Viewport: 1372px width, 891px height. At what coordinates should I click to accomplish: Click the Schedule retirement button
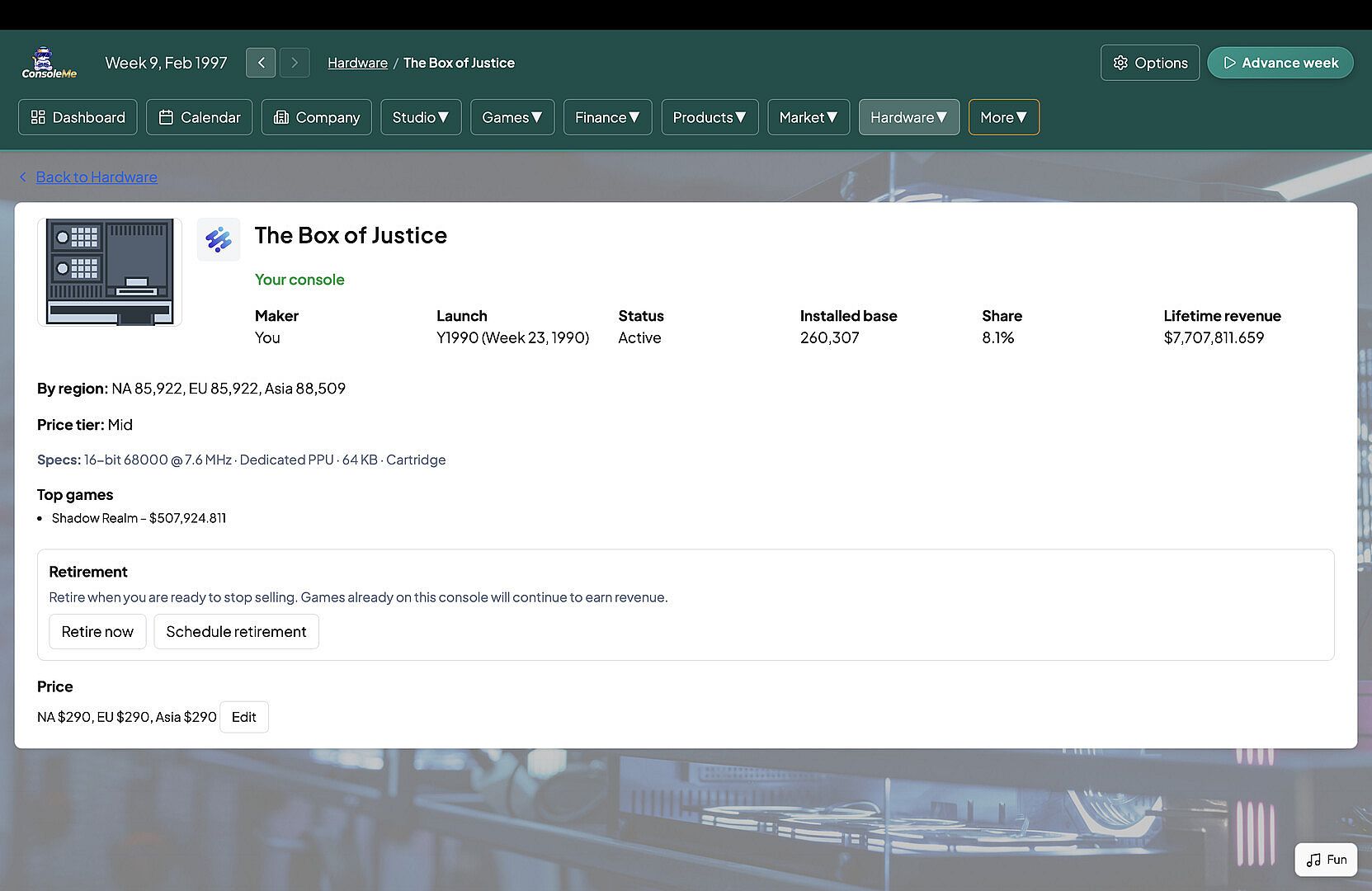(x=236, y=631)
